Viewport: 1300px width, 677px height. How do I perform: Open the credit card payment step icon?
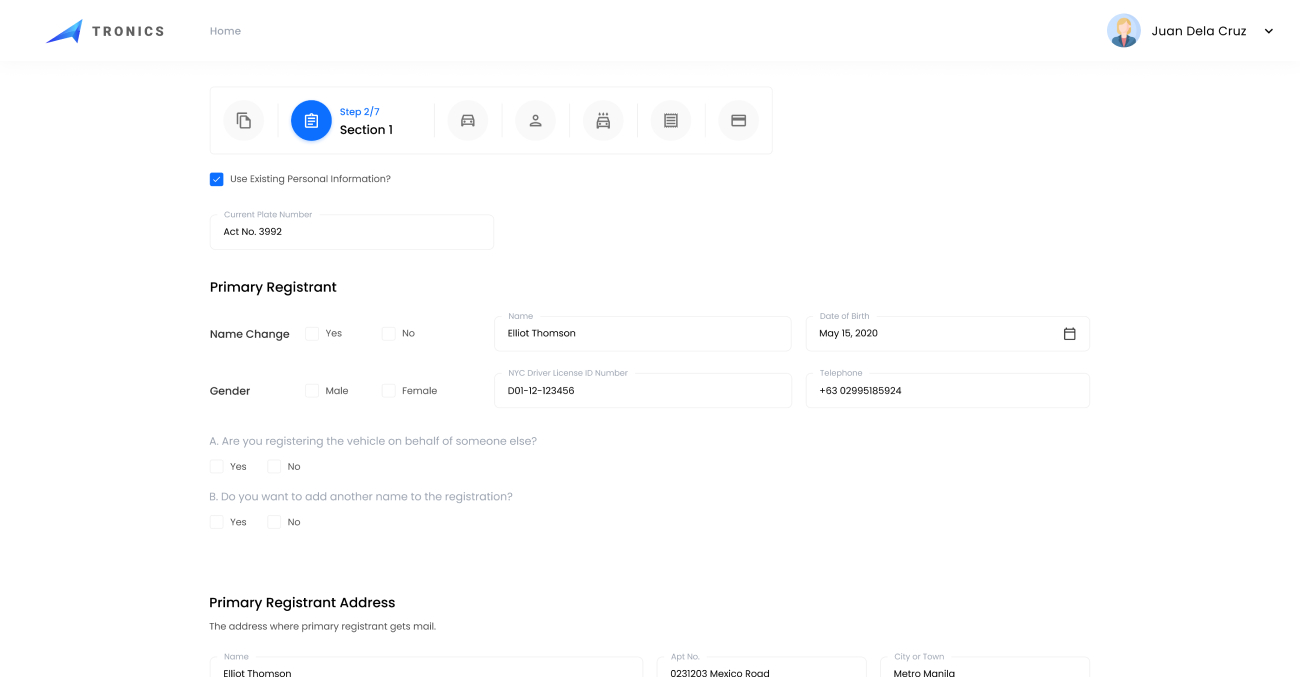click(738, 121)
